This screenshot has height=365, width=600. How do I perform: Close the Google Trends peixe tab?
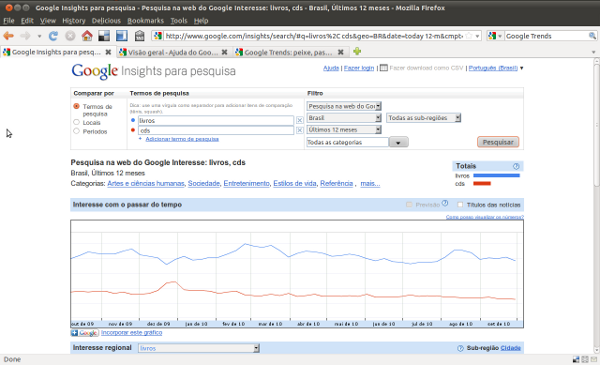[341, 52]
